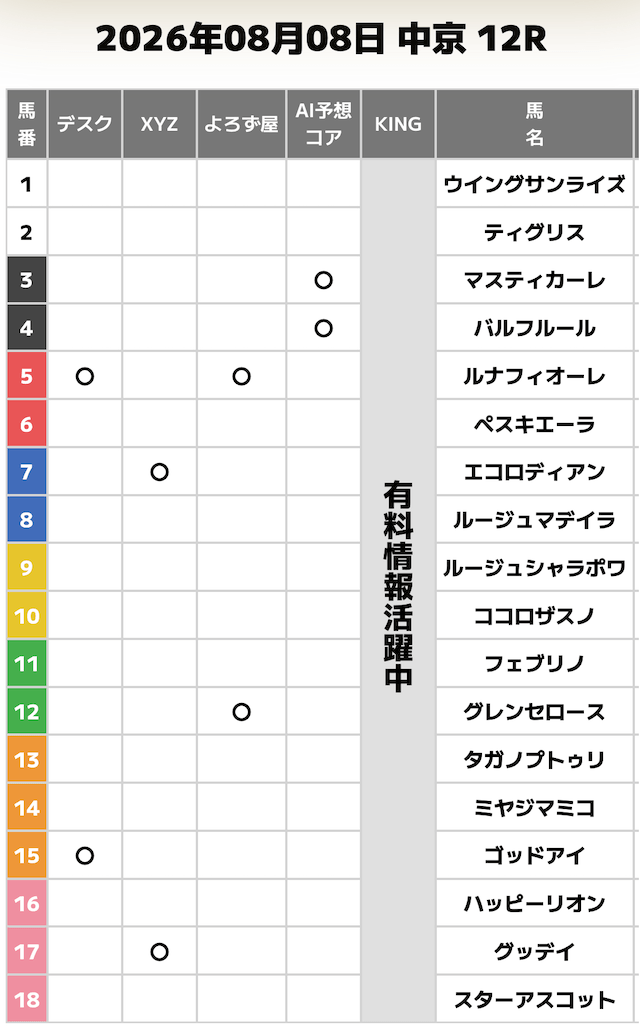Click the blue number 7 badge

tap(27, 472)
